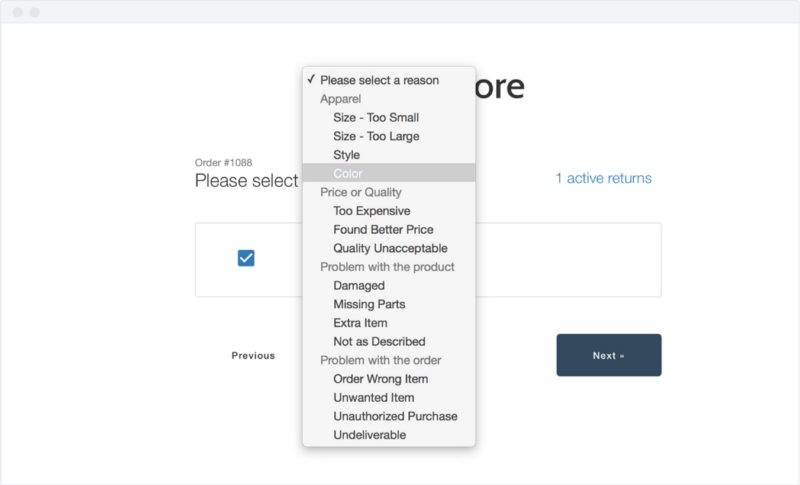Select 'Damaged' as the reason
Image resolution: width=800 pixels, height=485 pixels.
coord(359,285)
